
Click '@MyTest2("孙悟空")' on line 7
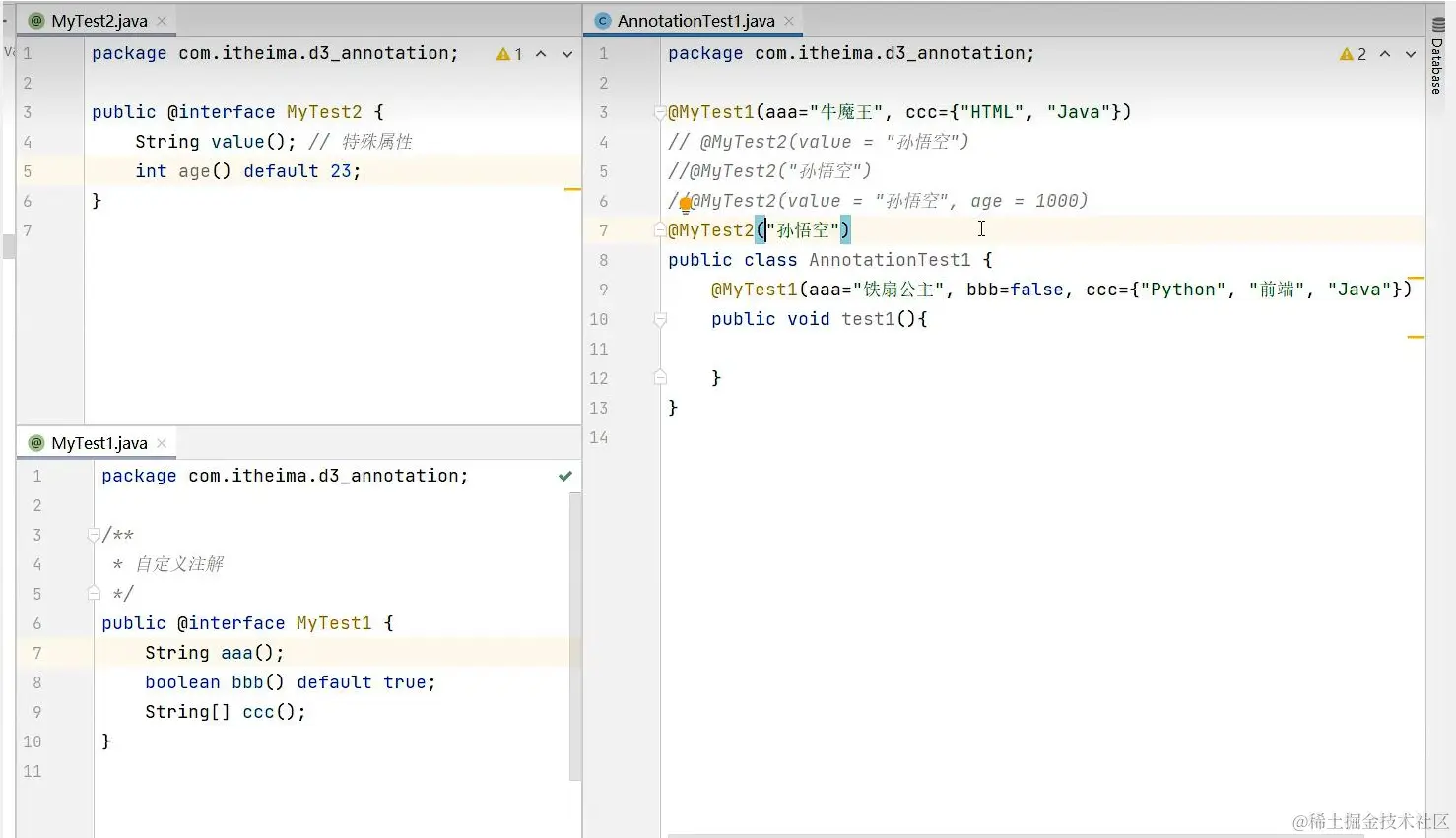pyautogui.click(x=759, y=230)
